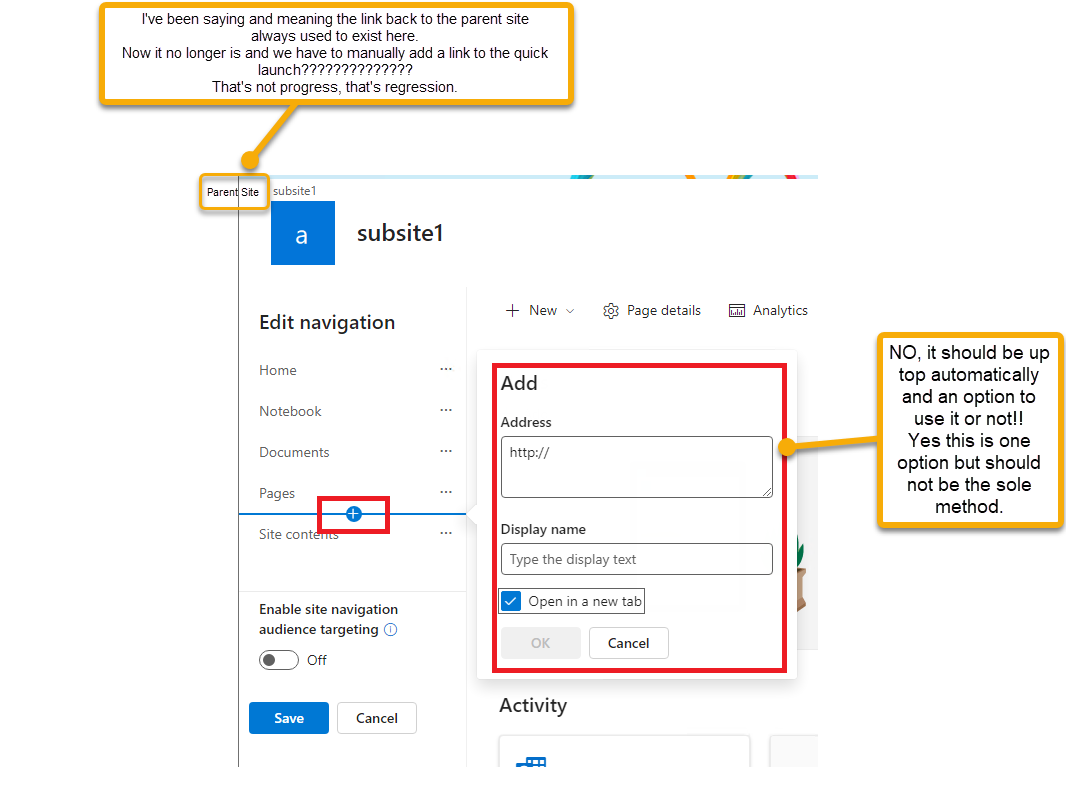Open the ellipsis menu next to Pages
1066x789 pixels.
click(446, 492)
